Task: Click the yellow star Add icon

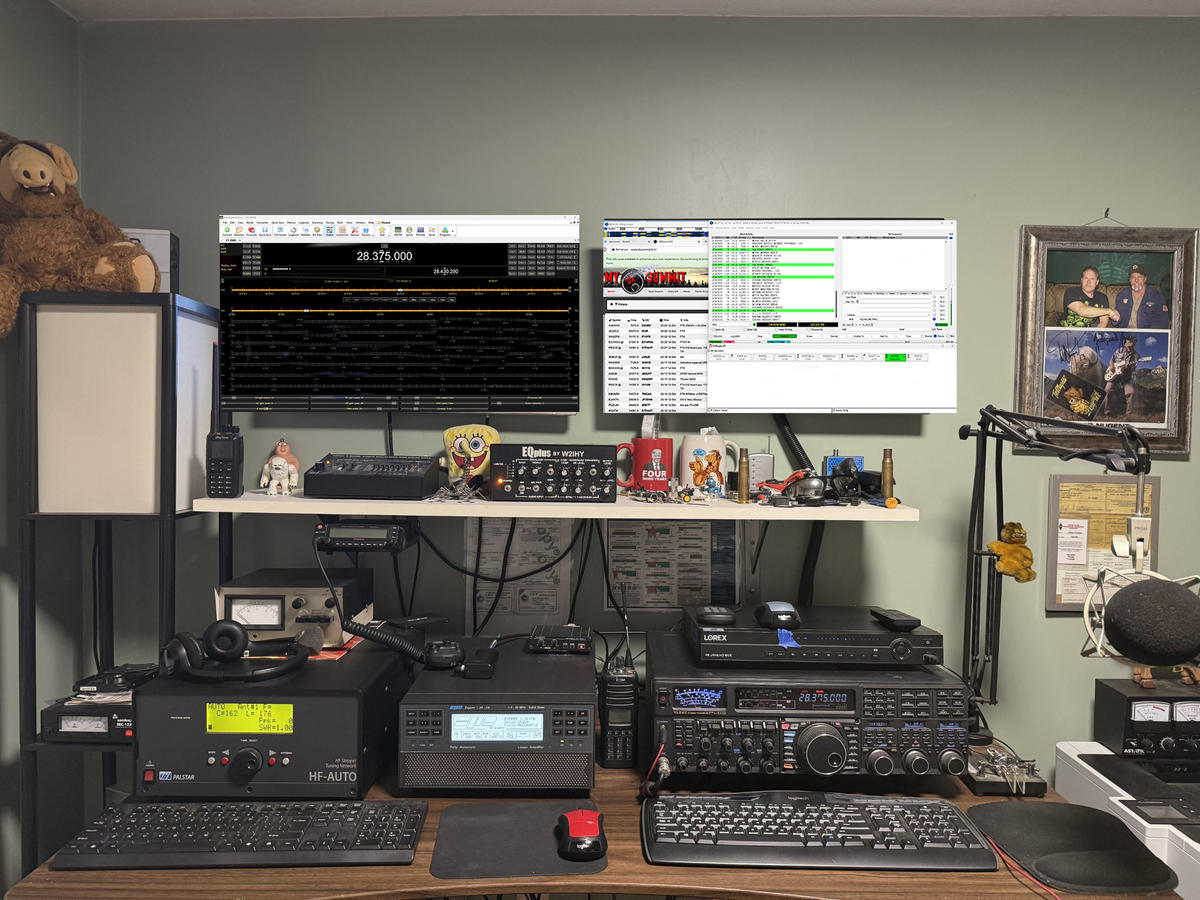Action: pos(381,231)
